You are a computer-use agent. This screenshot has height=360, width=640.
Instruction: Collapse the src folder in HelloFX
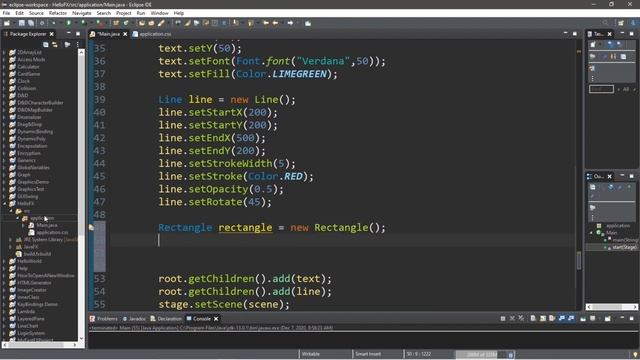coord(11,211)
